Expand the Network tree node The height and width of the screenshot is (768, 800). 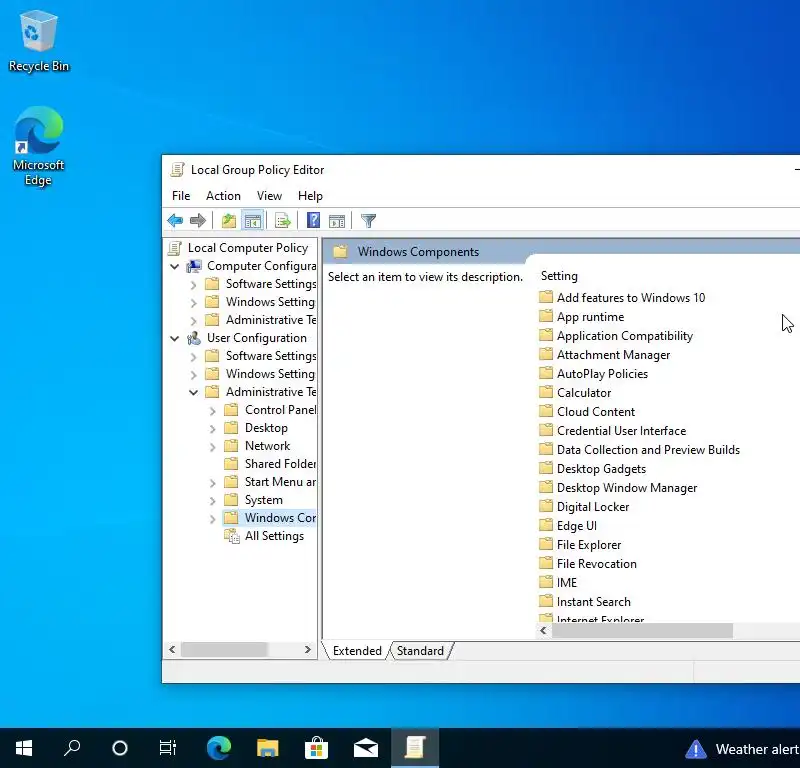(213, 447)
